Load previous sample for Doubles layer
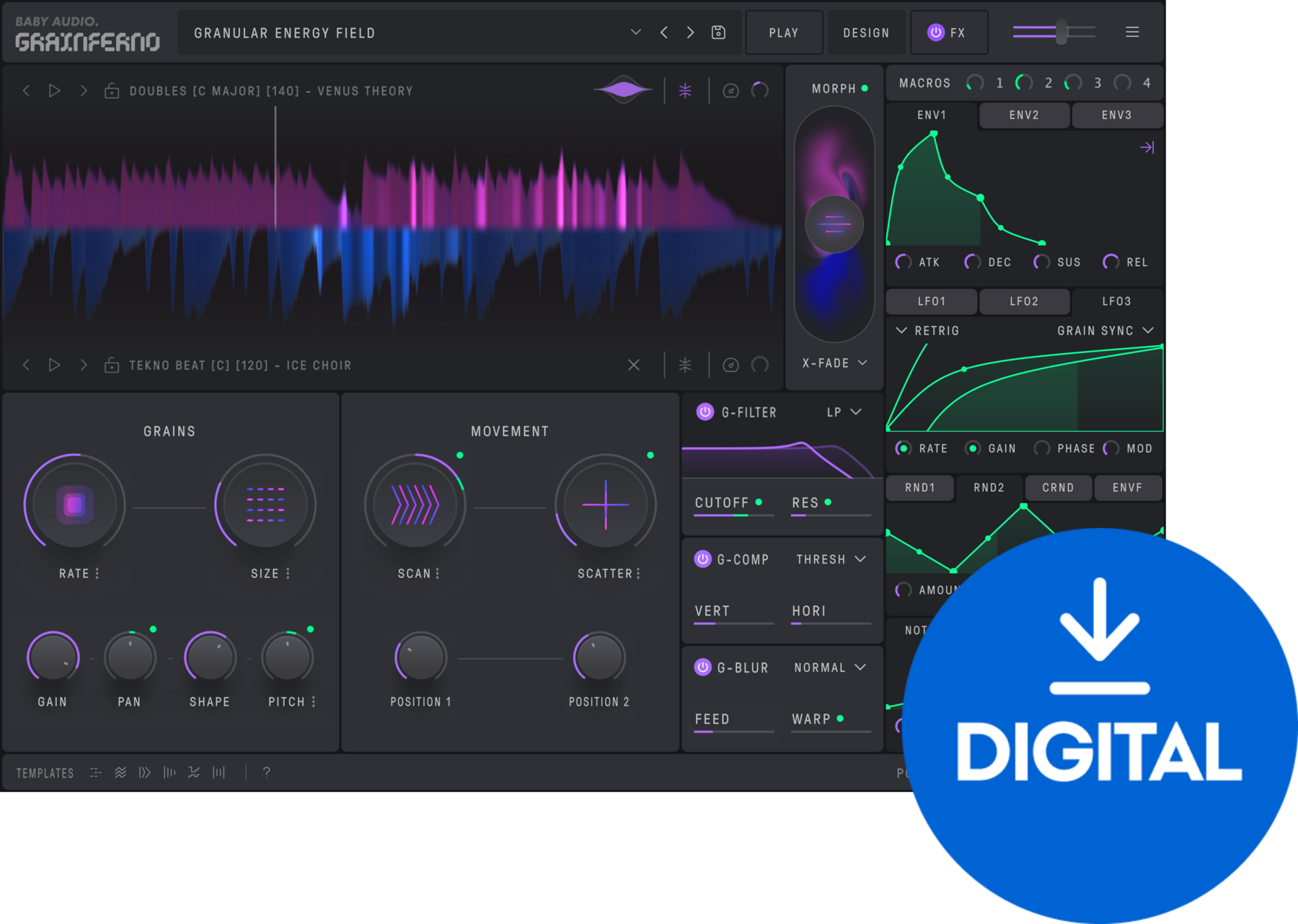This screenshot has height=924, width=1298. (27, 91)
